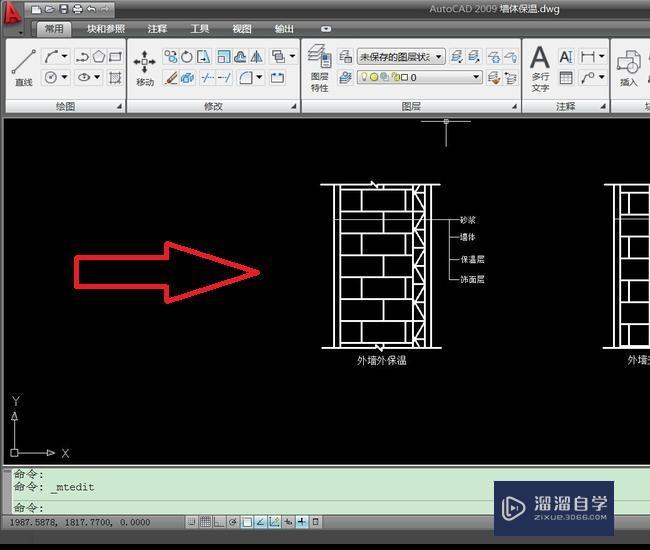Open array tool dropdown arrow
Screen dimensions: 650x550
point(292,56)
